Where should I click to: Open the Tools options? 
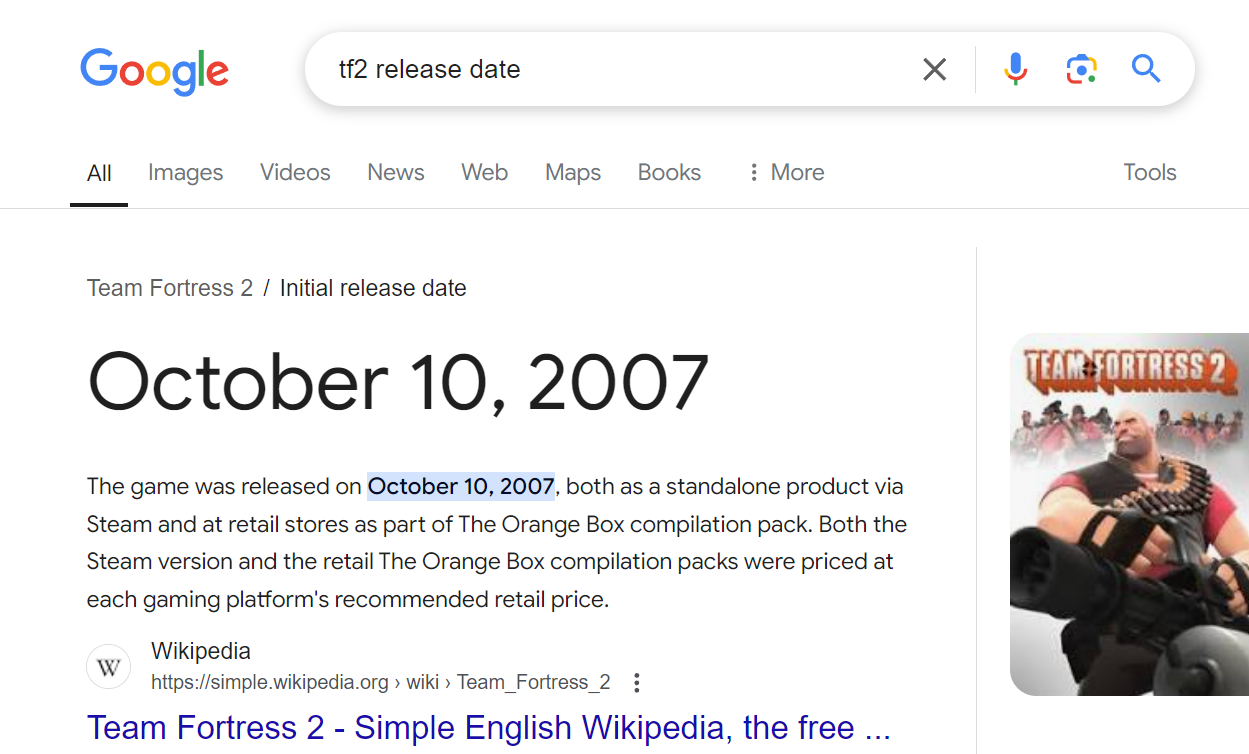click(1149, 172)
